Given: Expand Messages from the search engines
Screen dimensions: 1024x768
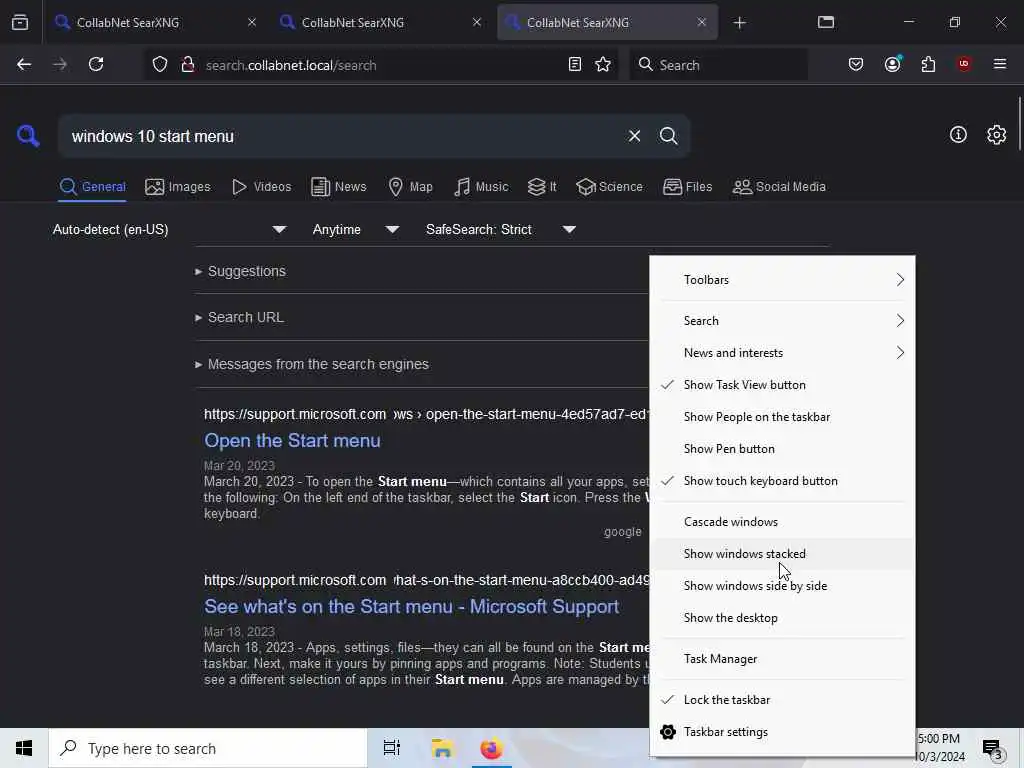Looking at the screenshot, I should point(312,364).
